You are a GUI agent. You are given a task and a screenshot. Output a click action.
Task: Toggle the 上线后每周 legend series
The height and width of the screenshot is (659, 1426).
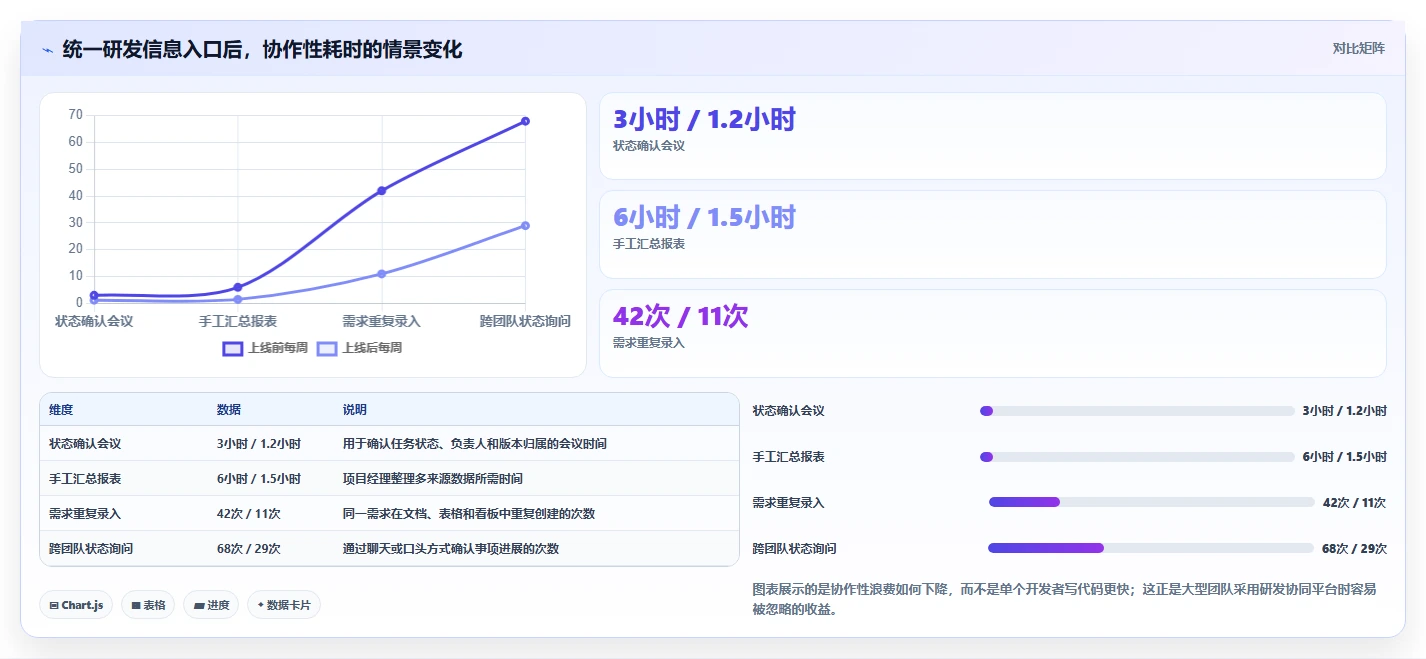point(359,348)
